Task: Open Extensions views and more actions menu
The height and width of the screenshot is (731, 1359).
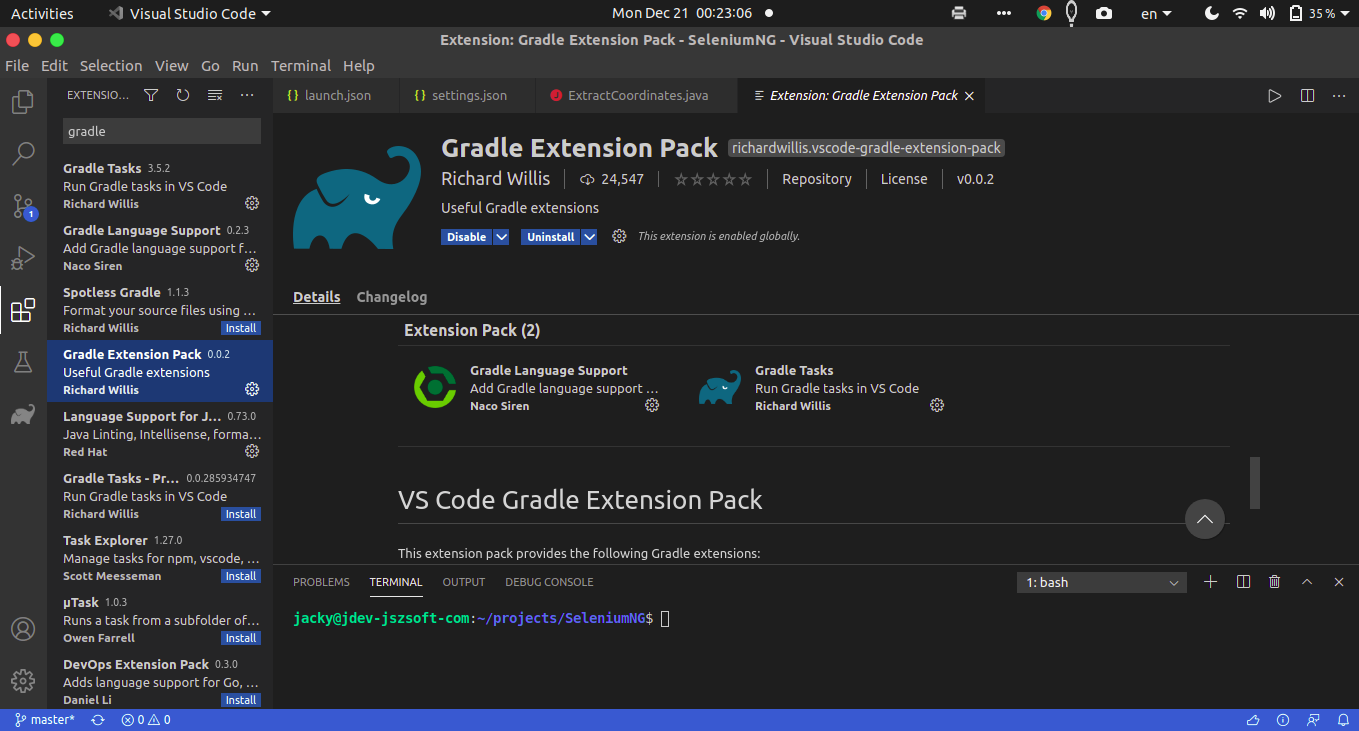Action: point(247,95)
